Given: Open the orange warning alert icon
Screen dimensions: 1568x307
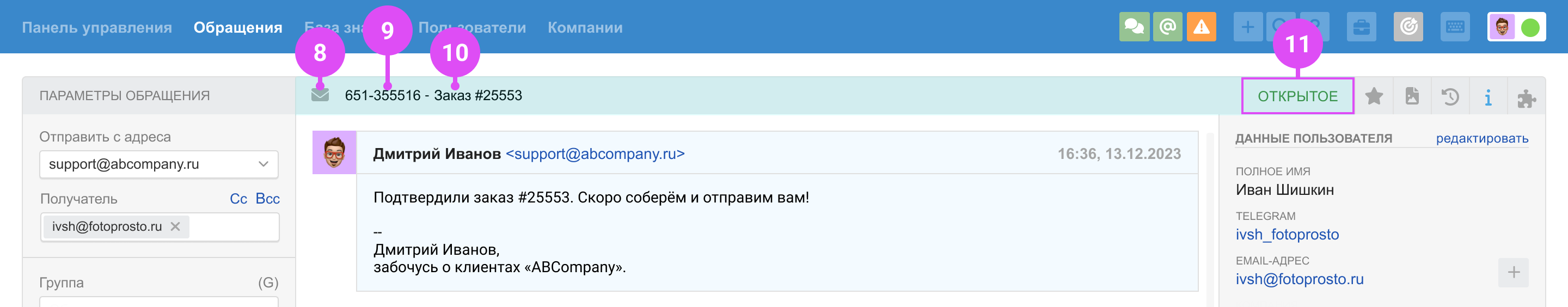Looking at the screenshot, I should (1201, 27).
